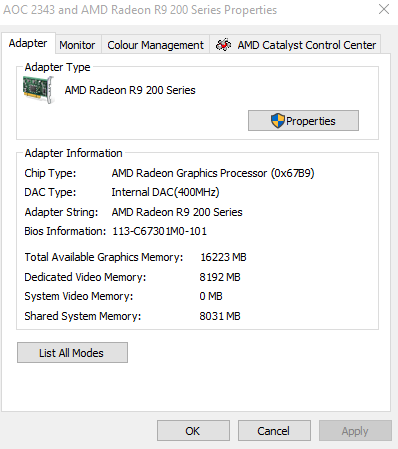Click the AMD Catalyst tab icon

pyautogui.click(x=223, y=45)
